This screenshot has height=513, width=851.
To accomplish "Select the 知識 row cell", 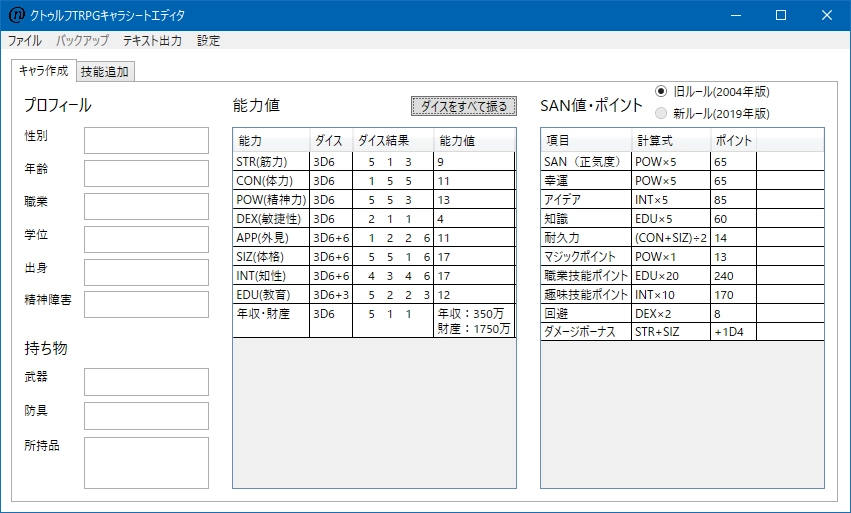I will (x=586, y=219).
